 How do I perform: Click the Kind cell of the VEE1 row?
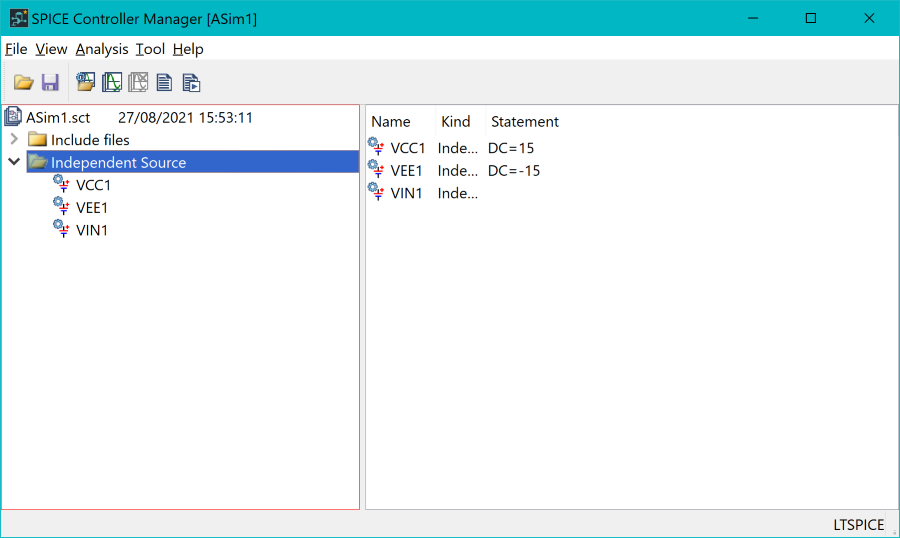point(457,171)
